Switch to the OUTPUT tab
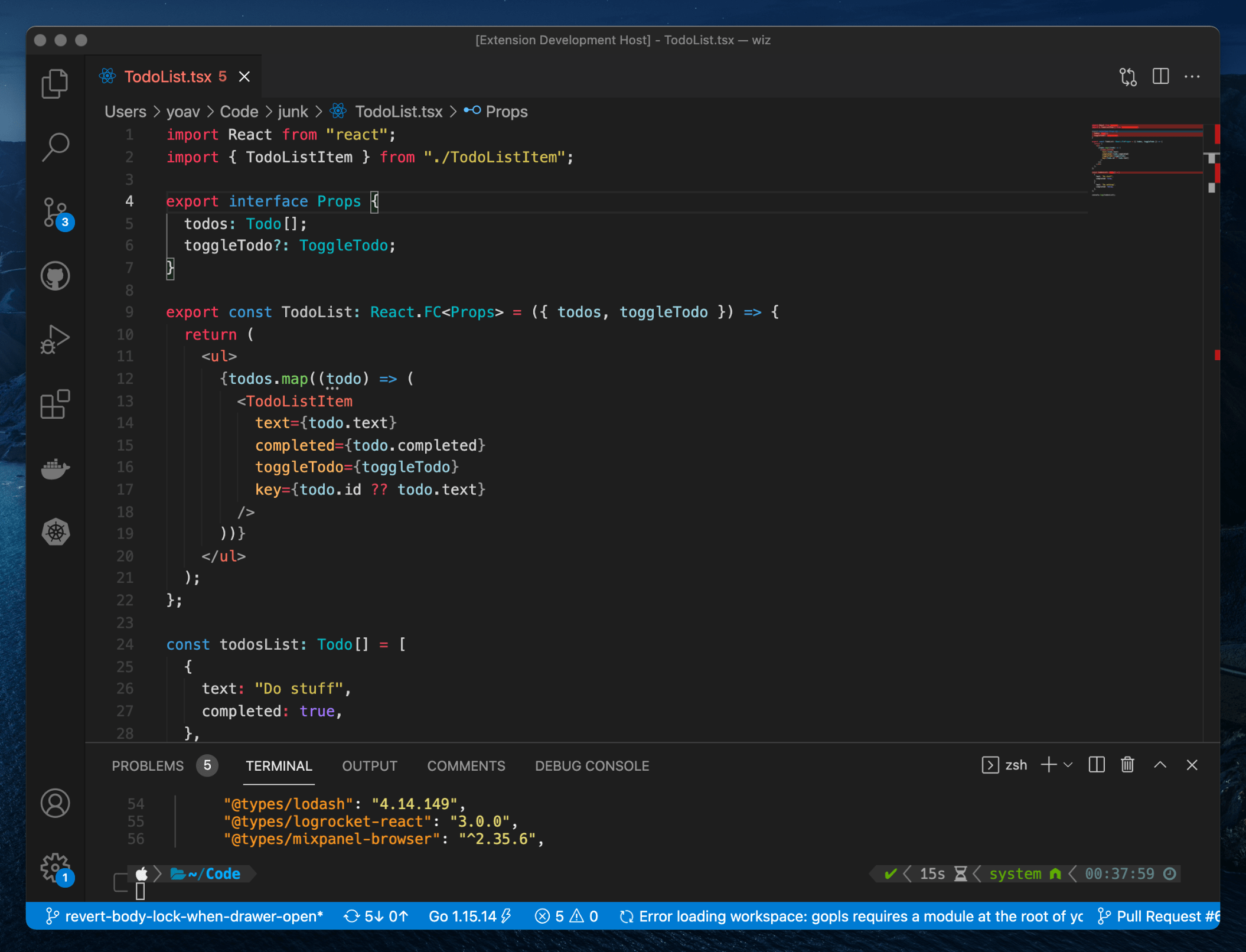Image resolution: width=1246 pixels, height=952 pixels. tap(370, 766)
